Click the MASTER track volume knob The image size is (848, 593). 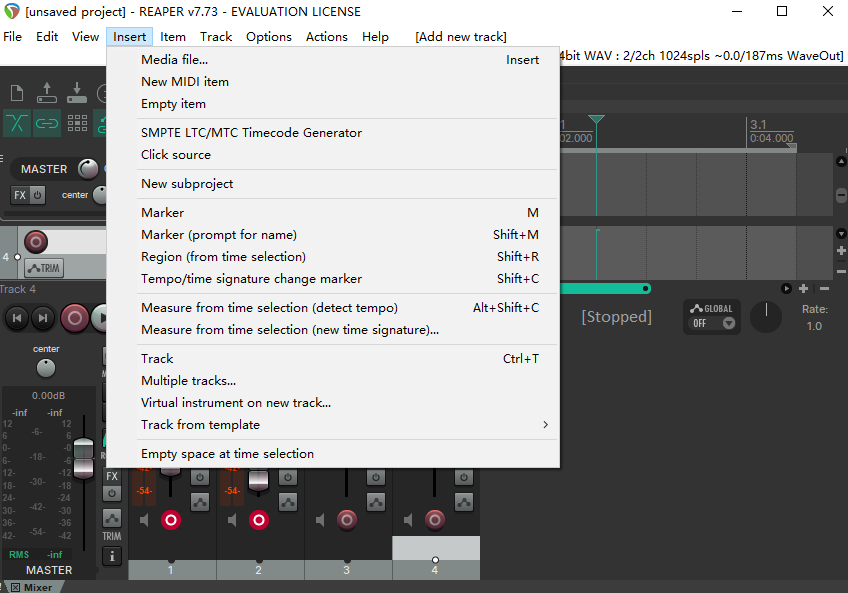pyautogui.click(x=88, y=169)
